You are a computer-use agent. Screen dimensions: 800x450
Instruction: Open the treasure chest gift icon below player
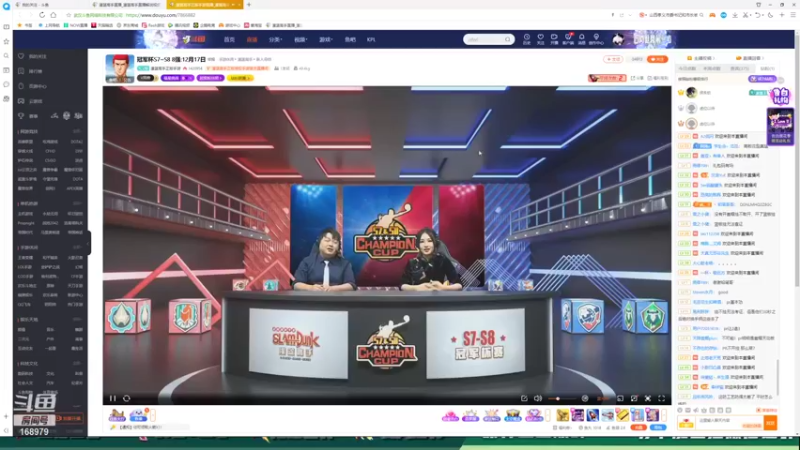[513, 415]
